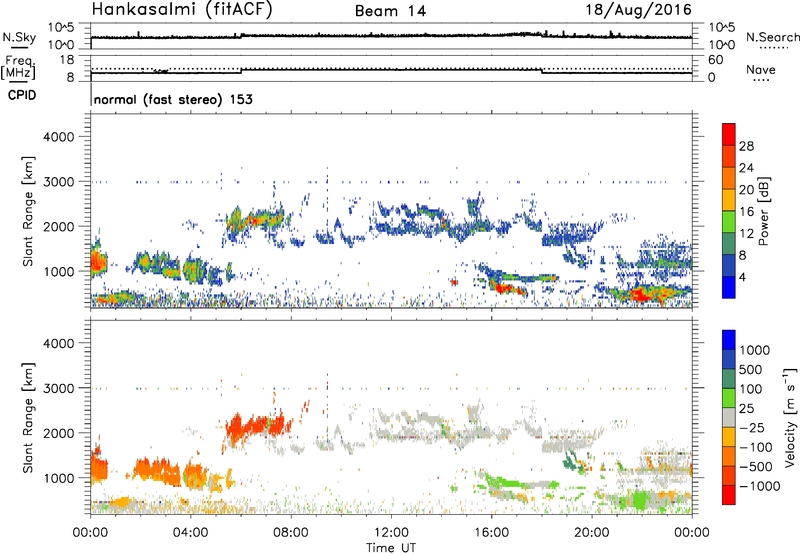Click the 'N.Search' legend label
Image resolution: width=800 pixels, height=554 pixels.
[772, 37]
